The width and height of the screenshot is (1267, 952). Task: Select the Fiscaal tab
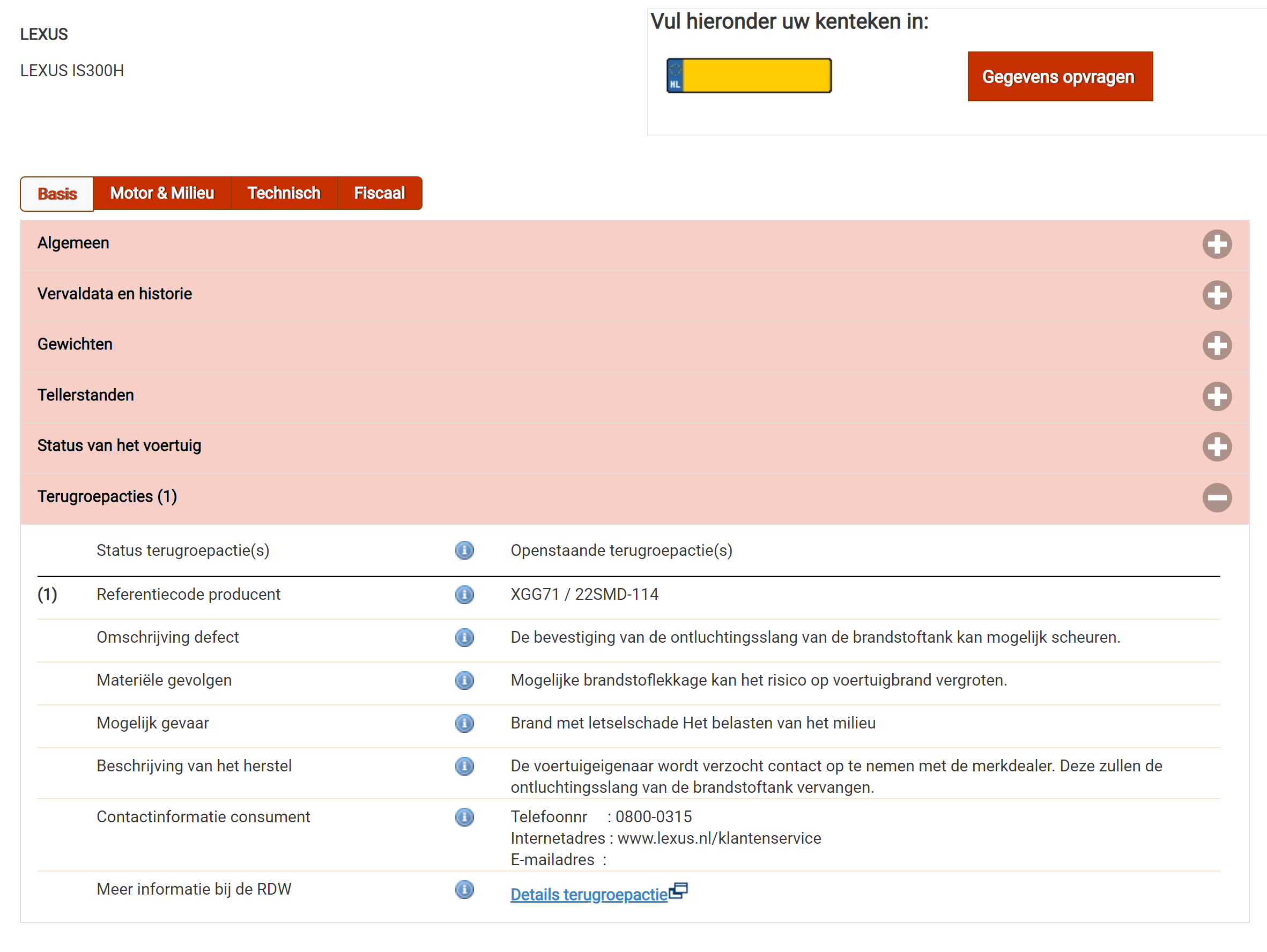(379, 194)
